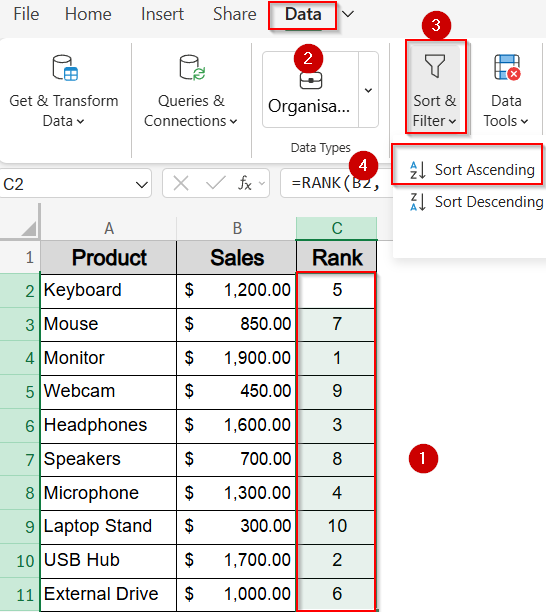Select the Mouse cell
The image size is (546, 612).
click(109, 324)
